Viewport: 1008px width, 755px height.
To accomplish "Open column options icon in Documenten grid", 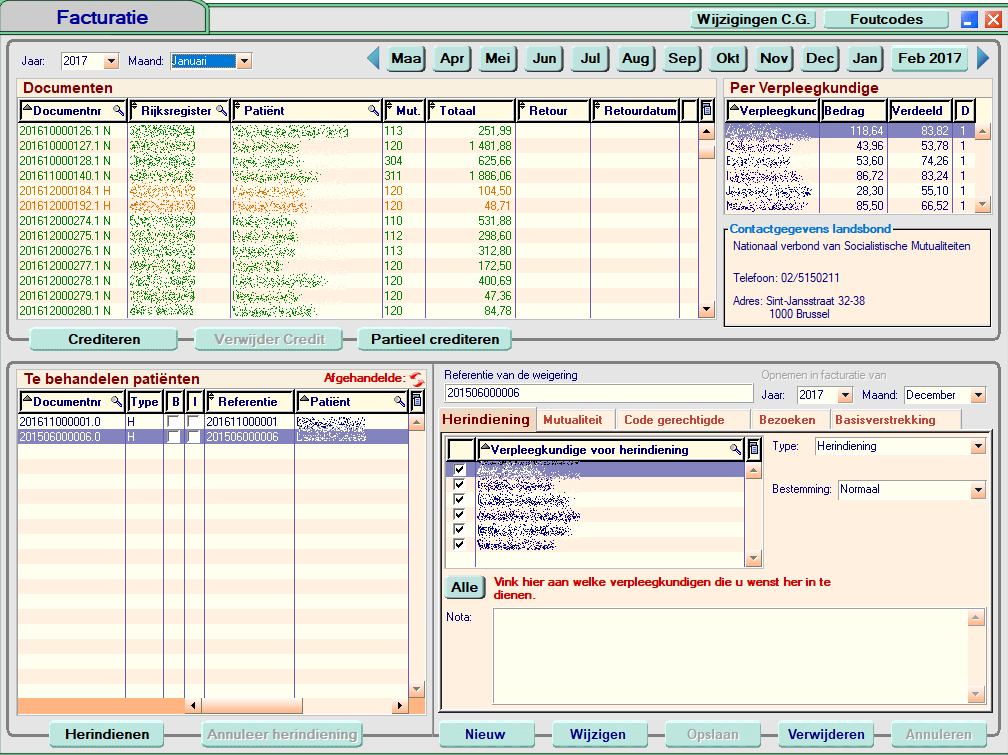I will 707,110.
